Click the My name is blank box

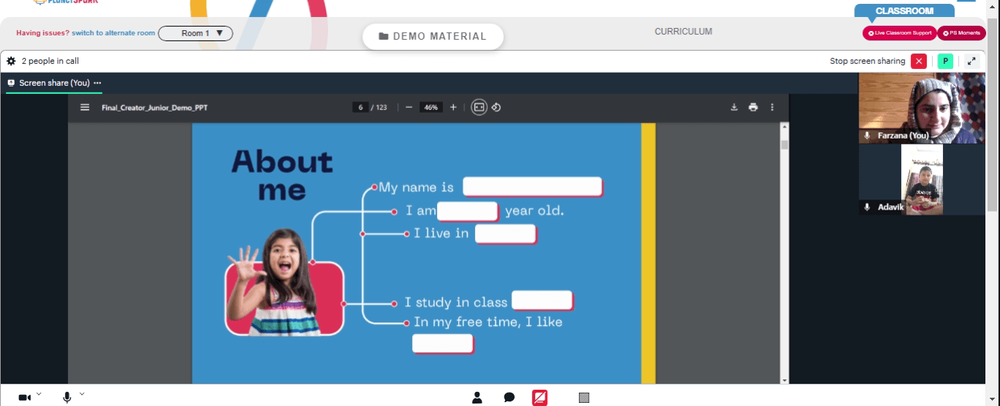tap(533, 187)
